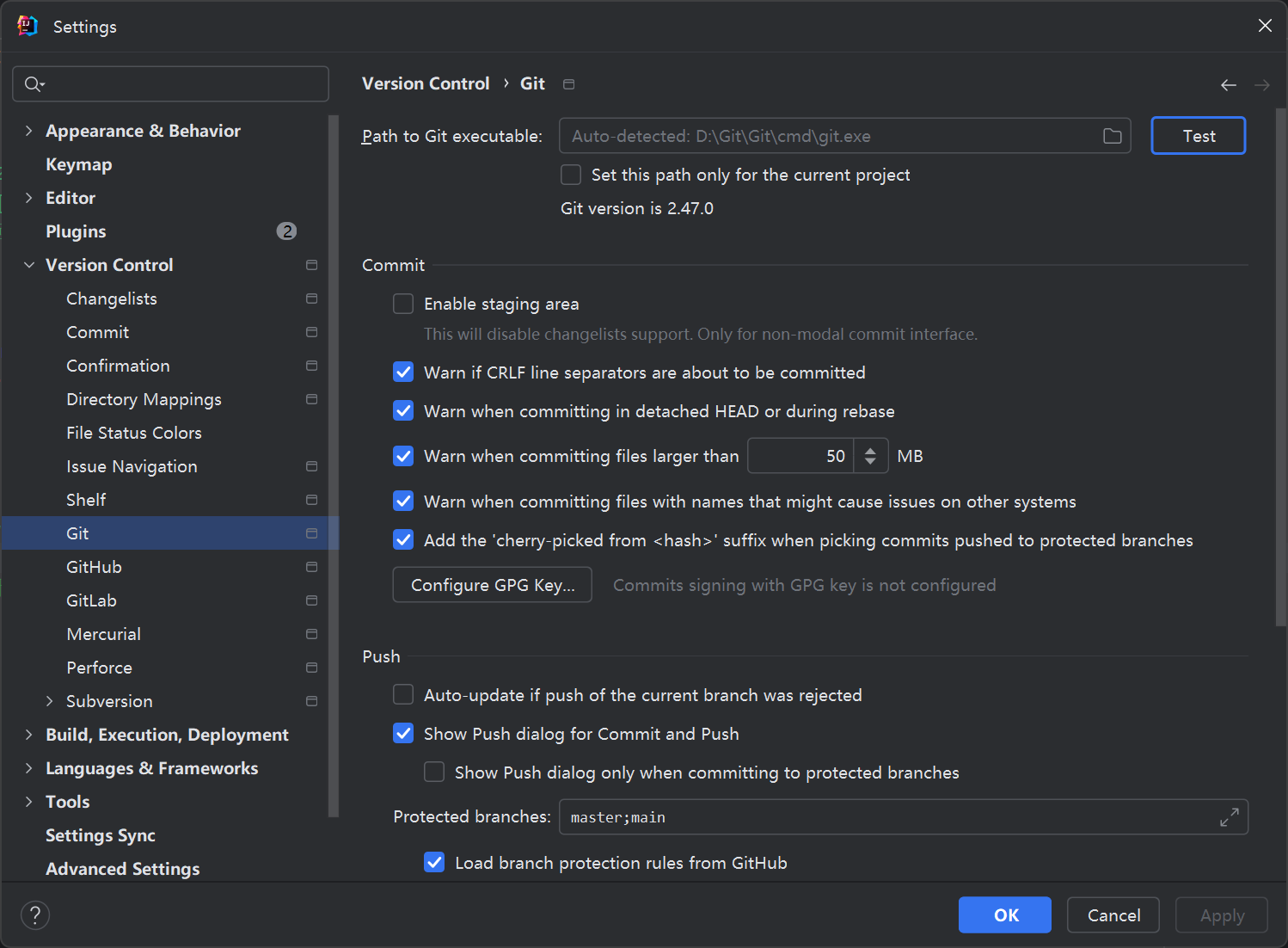Screen dimensions: 1288x948
Task: Click project-level icon next to Git breadcrumb
Action: pyautogui.click(x=568, y=84)
